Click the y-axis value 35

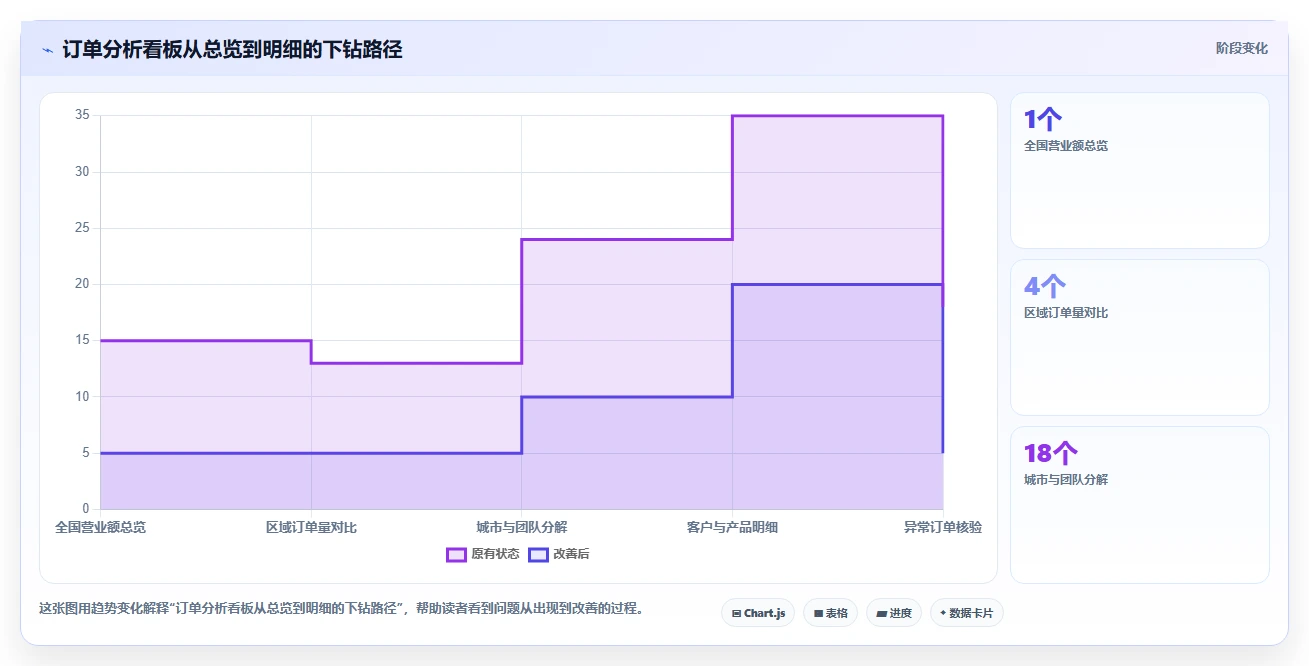[x=82, y=115]
